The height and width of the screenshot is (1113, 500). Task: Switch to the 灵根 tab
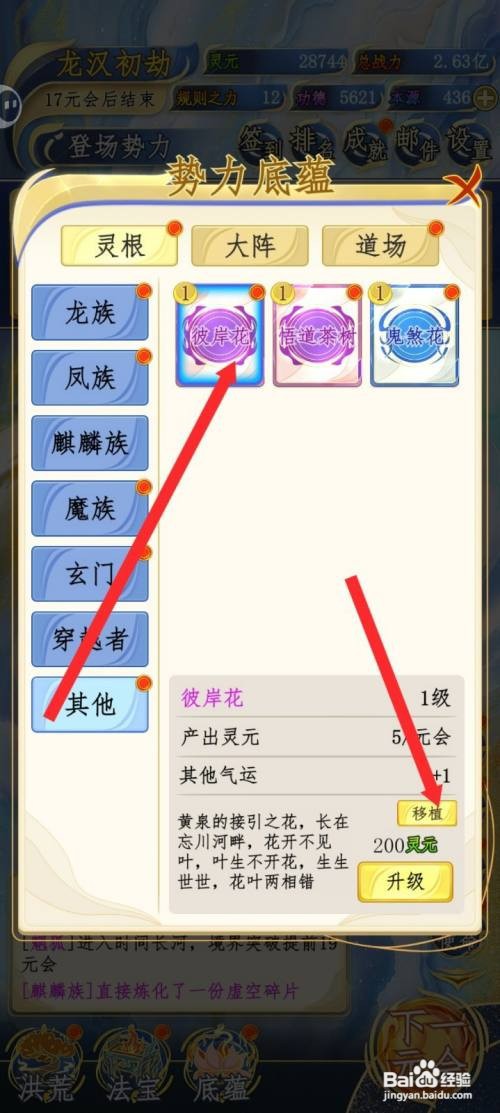[x=119, y=246]
